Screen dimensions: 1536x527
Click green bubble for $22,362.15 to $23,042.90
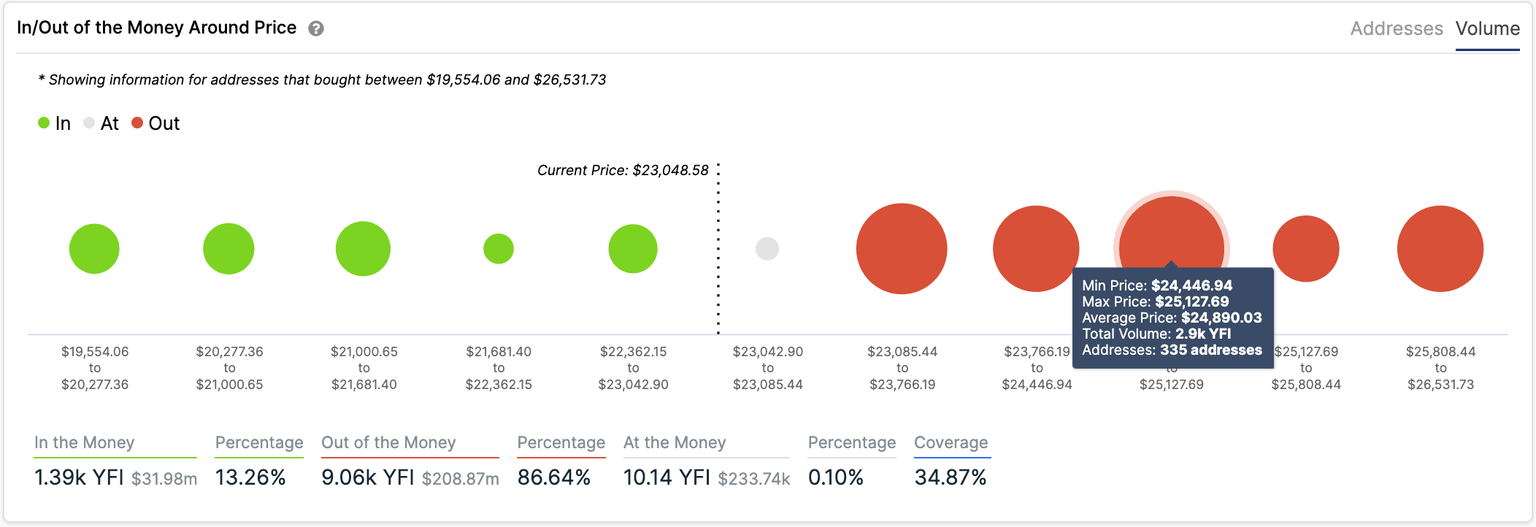(x=633, y=249)
